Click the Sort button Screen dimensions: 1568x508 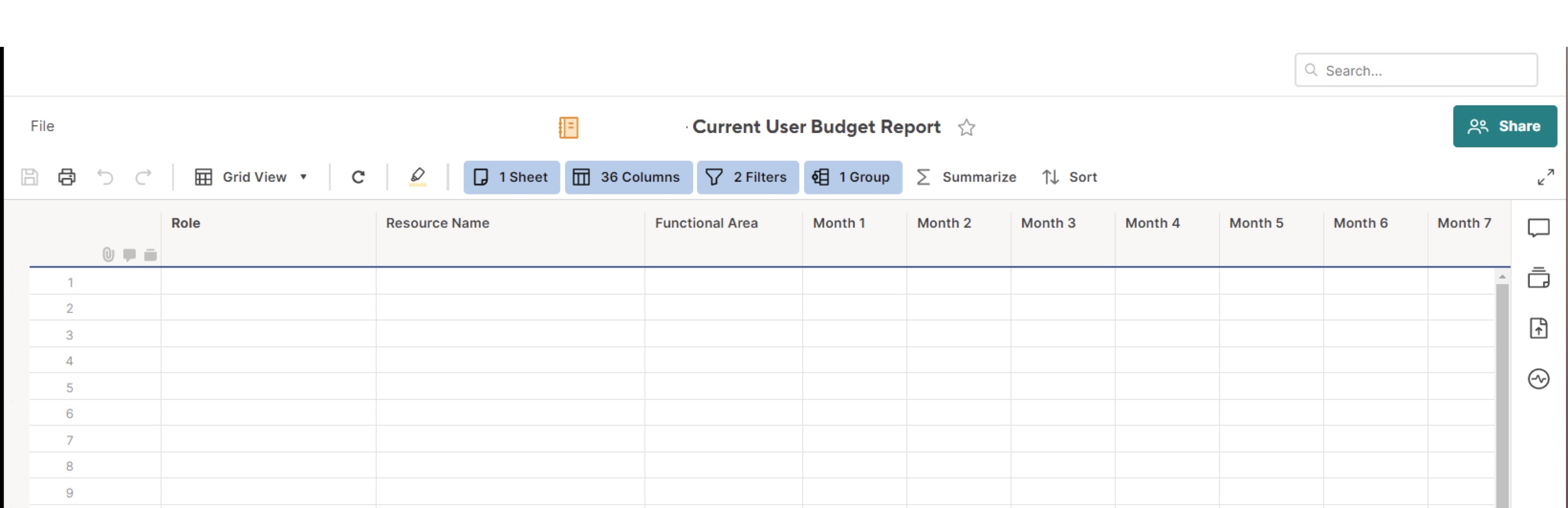click(1070, 177)
